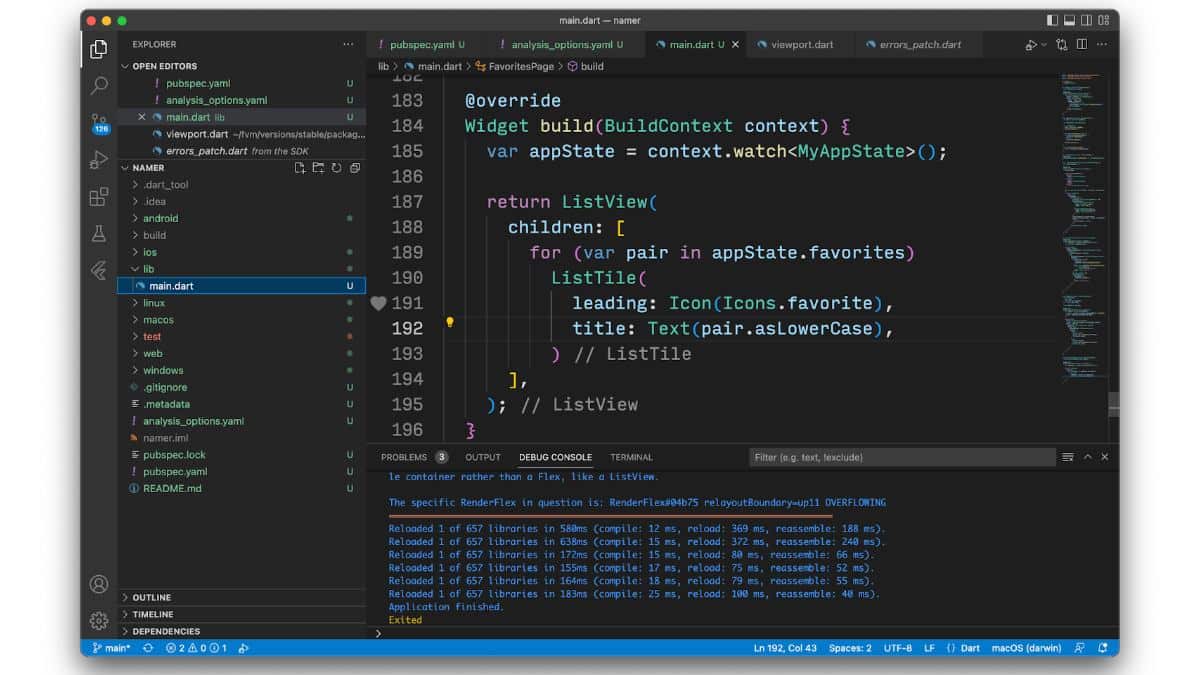Screen dimensions: 1200x675
Task: Open the Testing flask view
Action: [98, 233]
